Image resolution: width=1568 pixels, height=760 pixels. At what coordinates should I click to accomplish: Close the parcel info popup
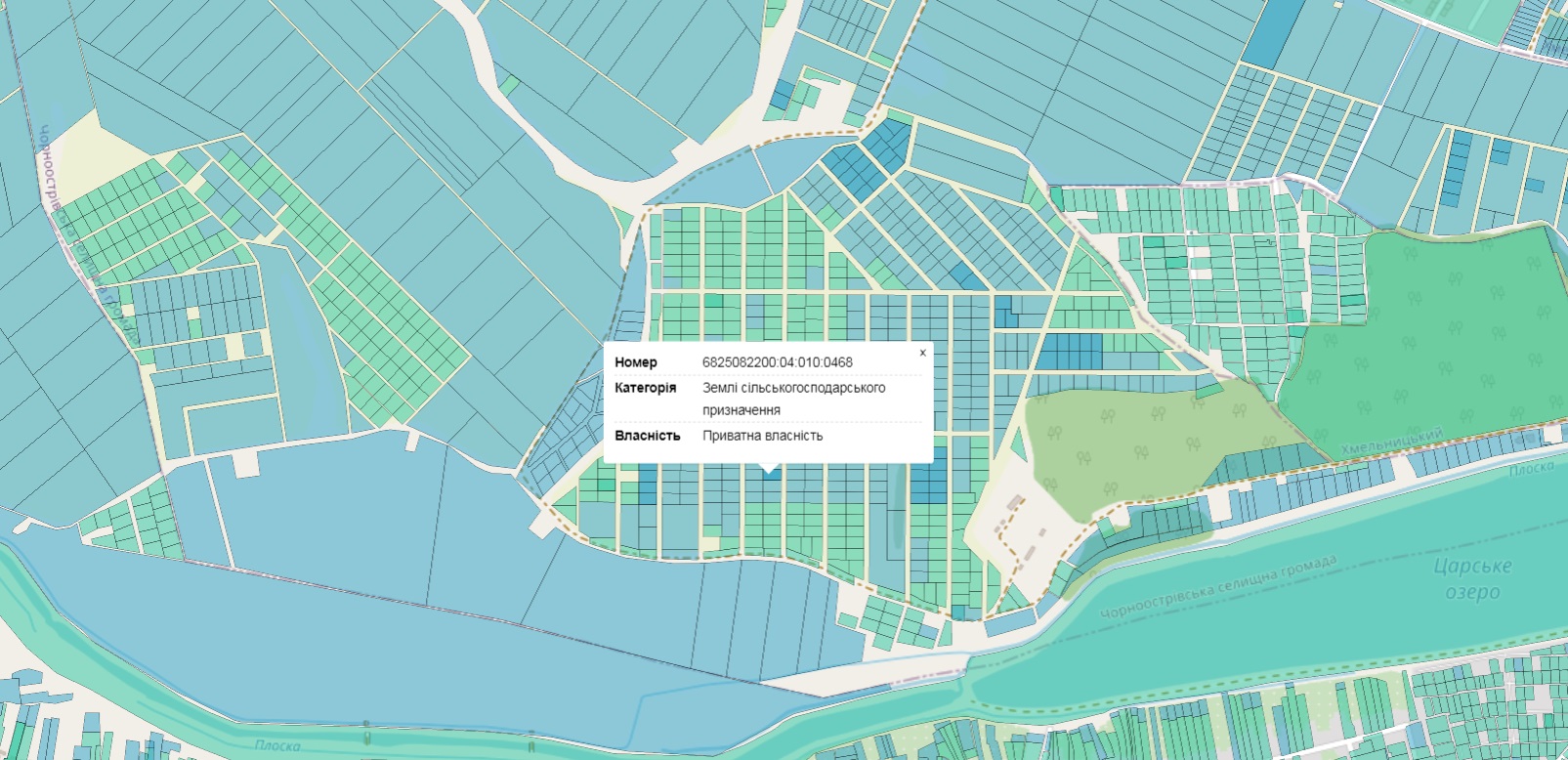[x=922, y=354]
